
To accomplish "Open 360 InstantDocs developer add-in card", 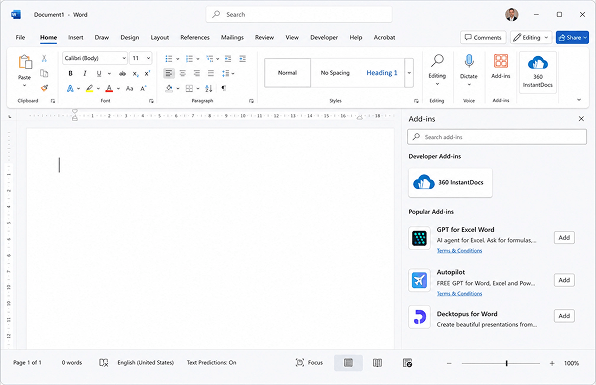I will point(450,182).
